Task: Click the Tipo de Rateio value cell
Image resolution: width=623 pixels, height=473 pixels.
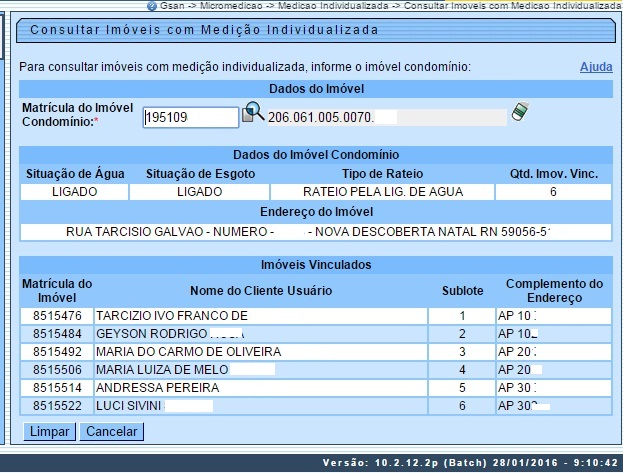Action: (380, 190)
